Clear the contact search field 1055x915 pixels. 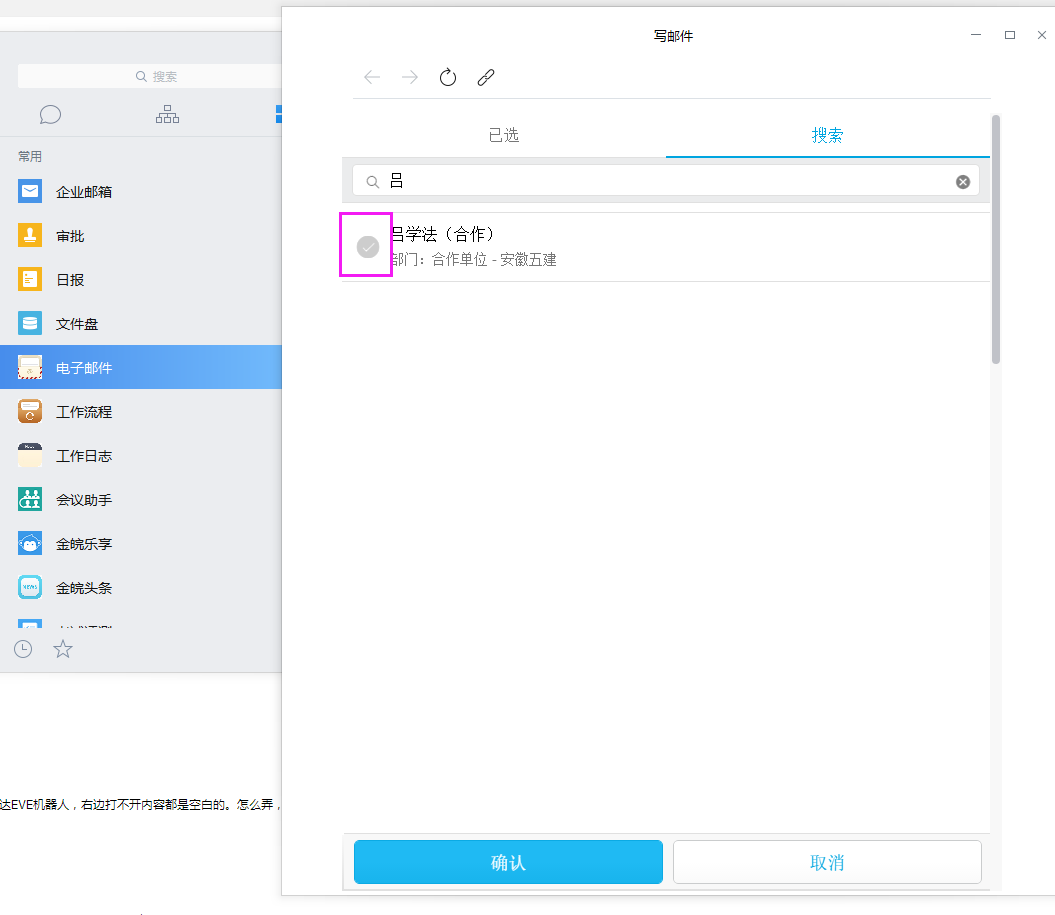[x=963, y=182]
